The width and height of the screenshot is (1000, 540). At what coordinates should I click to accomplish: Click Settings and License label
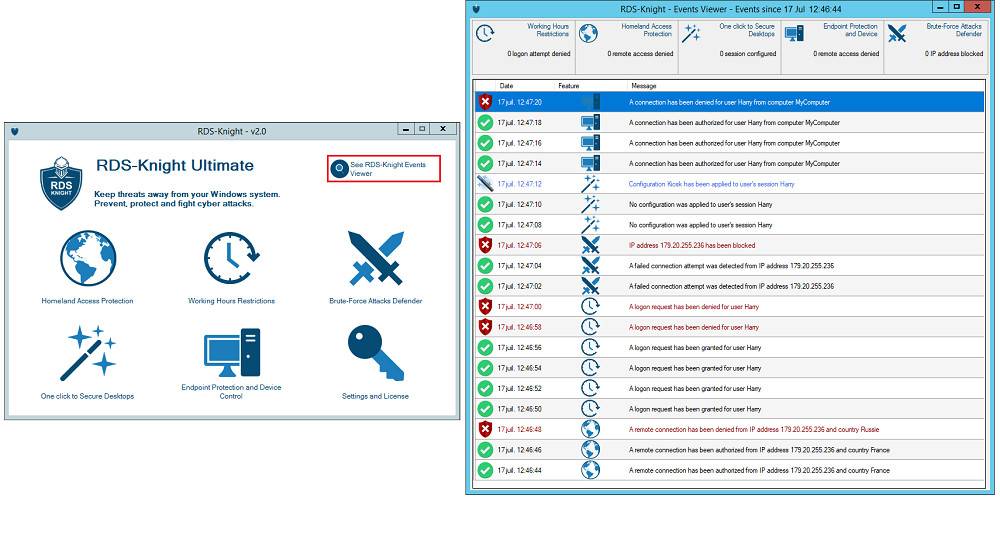click(x=375, y=396)
